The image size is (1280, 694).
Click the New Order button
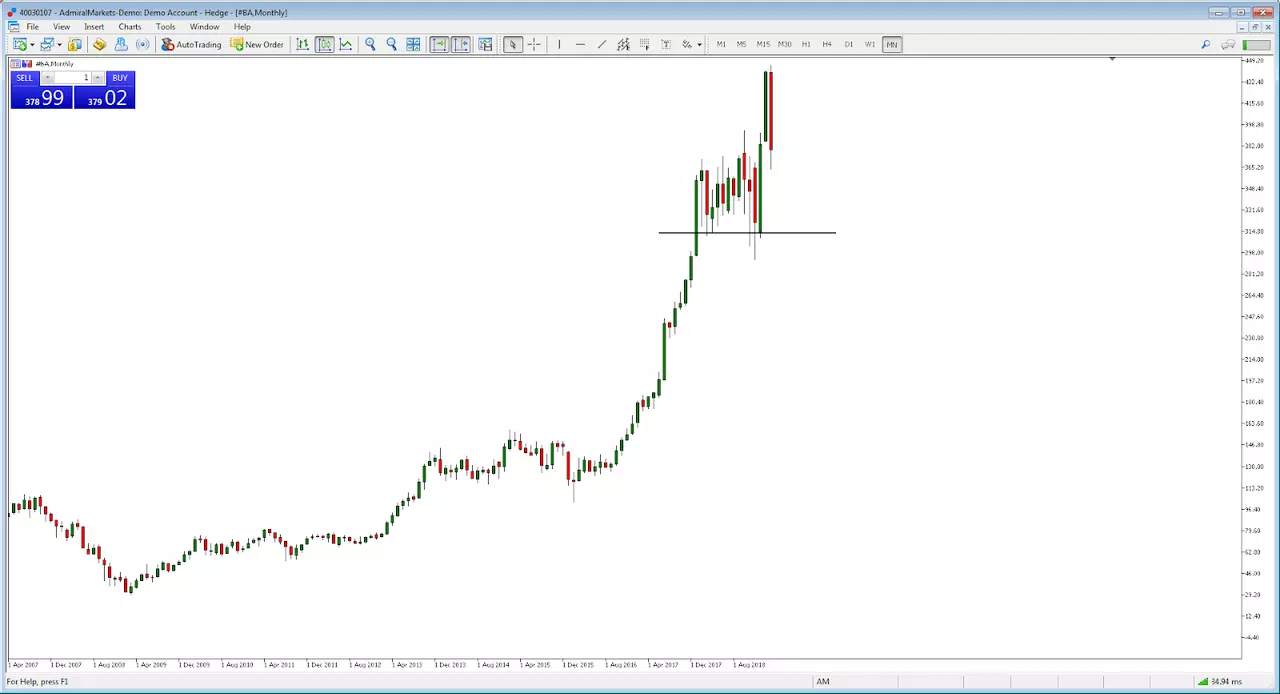[257, 44]
